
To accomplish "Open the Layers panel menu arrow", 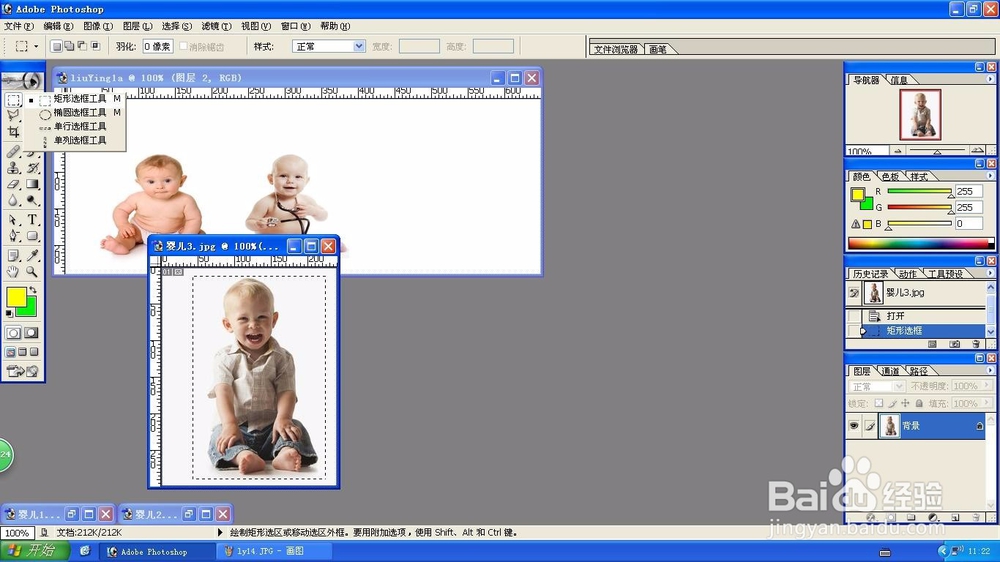I will point(990,370).
